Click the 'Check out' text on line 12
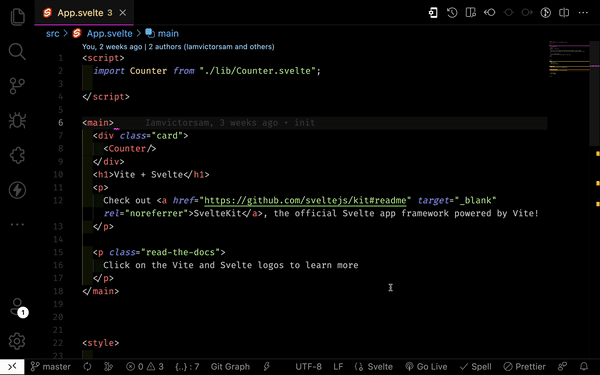This screenshot has height=375, width=600. tap(127, 201)
